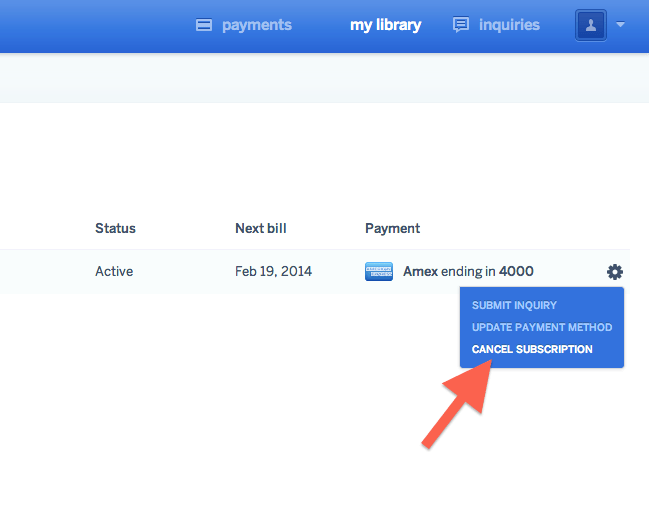Click the Feb 19, 2014 billing date
The height and width of the screenshot is (512, 649).
[x=273, y=271]
